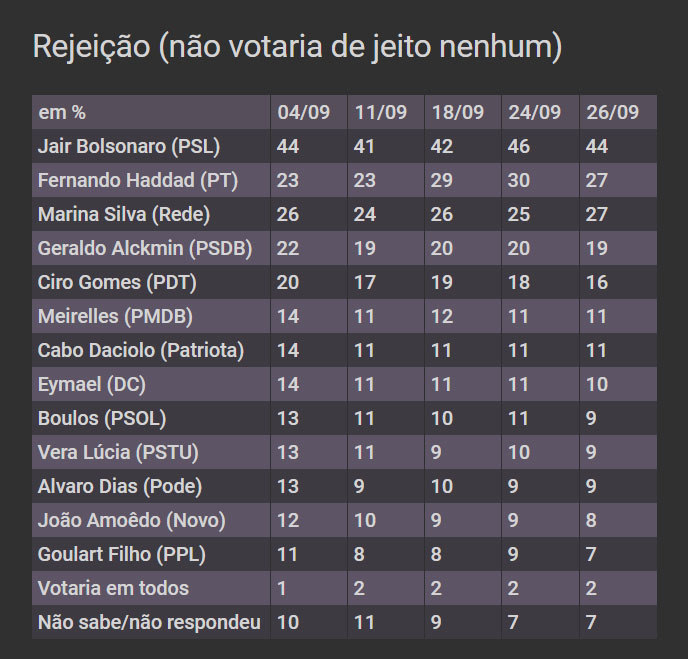Select the 'Não sabe/não respondeu' row label
The height and width of the screenshot is (659, 688).
[149, 622]
